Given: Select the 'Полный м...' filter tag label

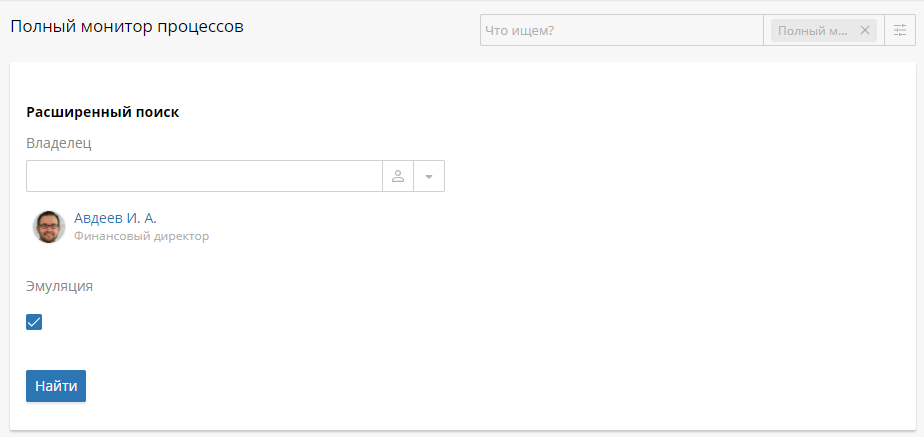Looking at the screenshot, I should [x=813, y=31].
